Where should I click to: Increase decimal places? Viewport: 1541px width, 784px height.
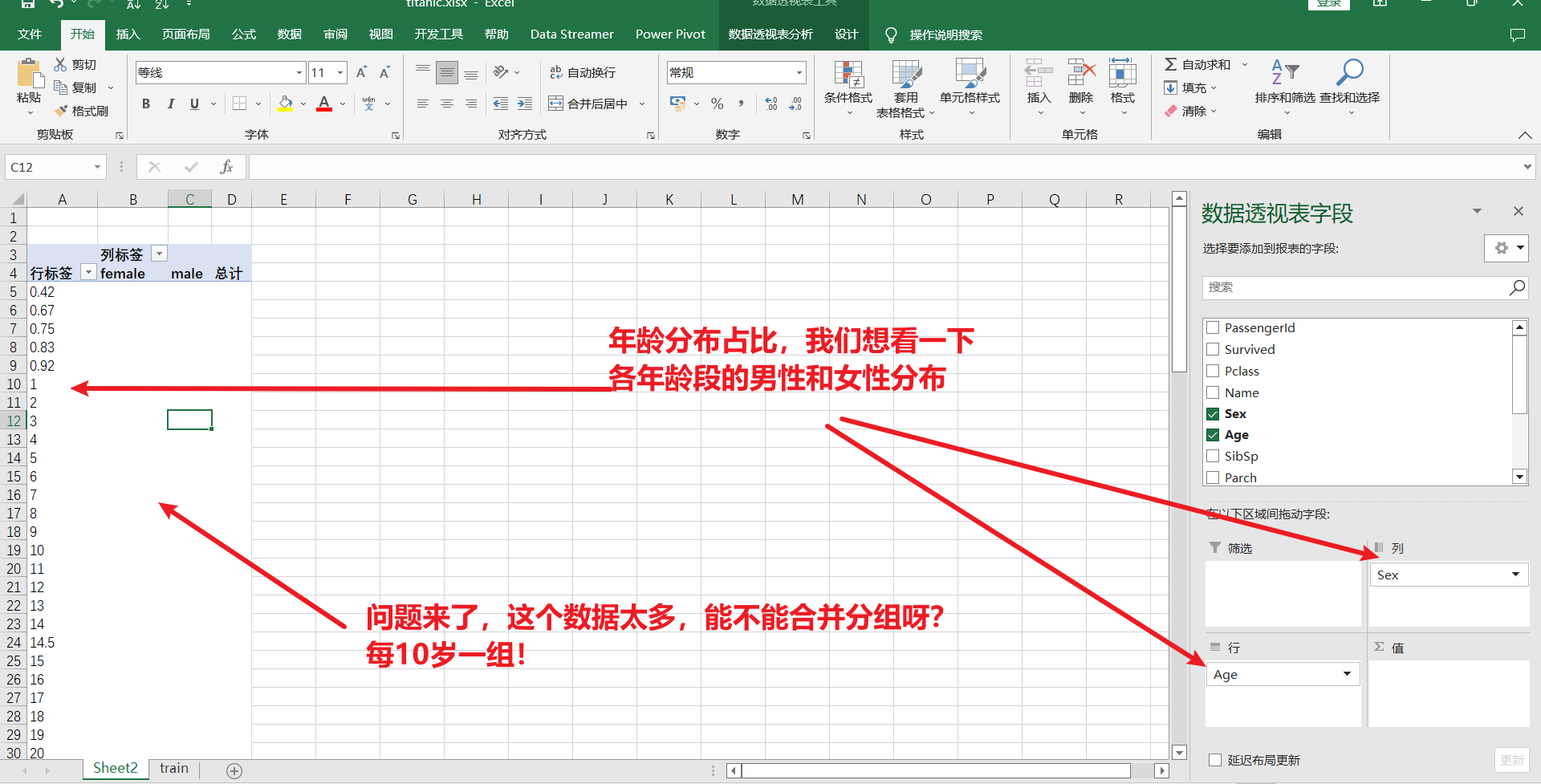click(771, 104)
